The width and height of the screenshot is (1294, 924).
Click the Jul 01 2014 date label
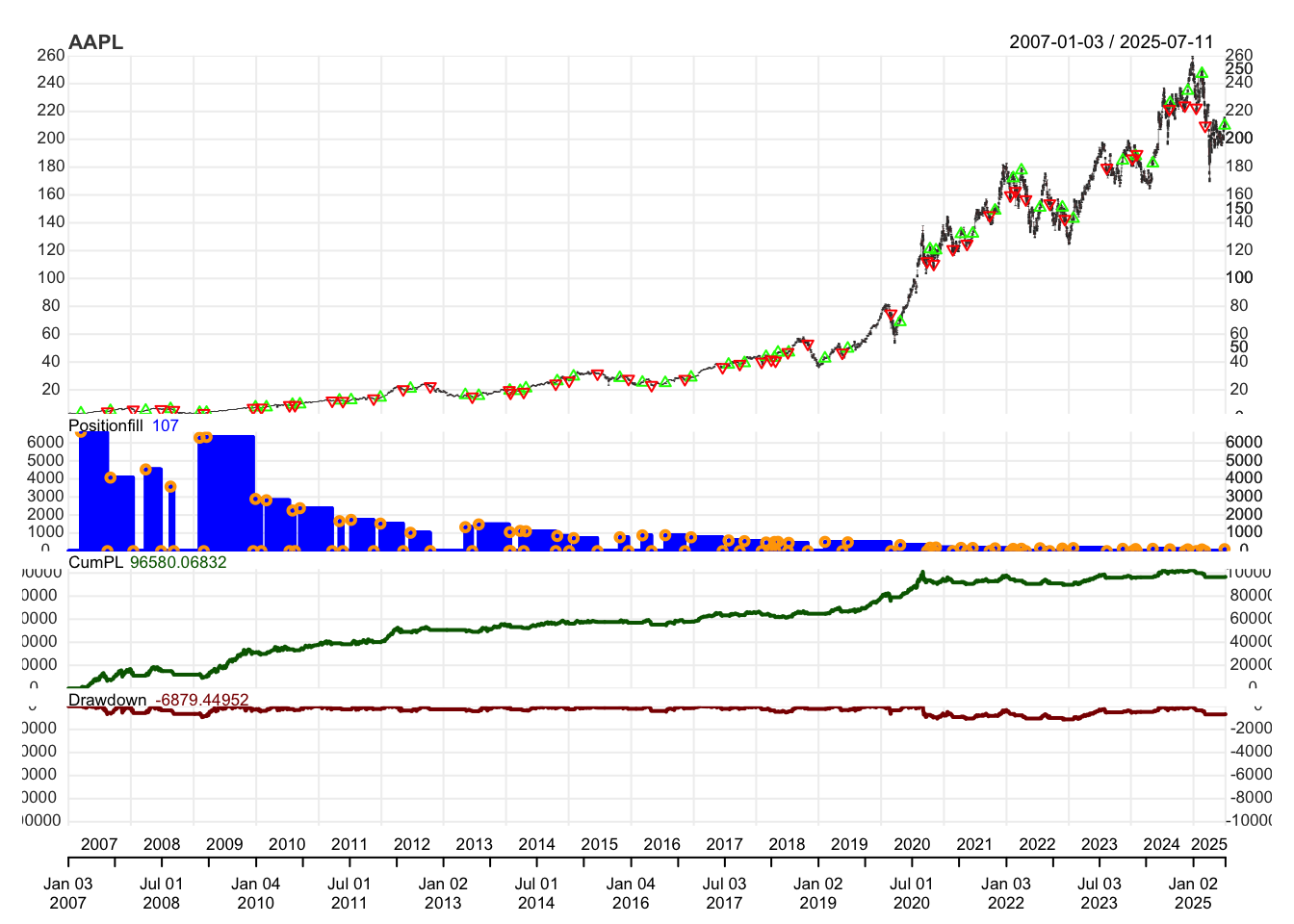[536, 893]
